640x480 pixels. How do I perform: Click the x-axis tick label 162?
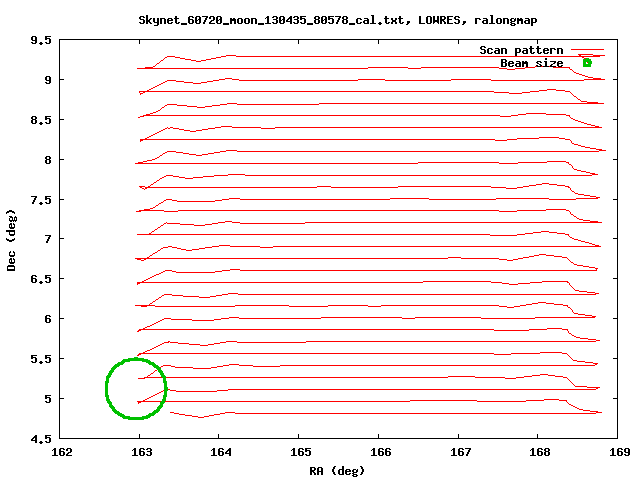pyautogui.click(x=62, y=452)
